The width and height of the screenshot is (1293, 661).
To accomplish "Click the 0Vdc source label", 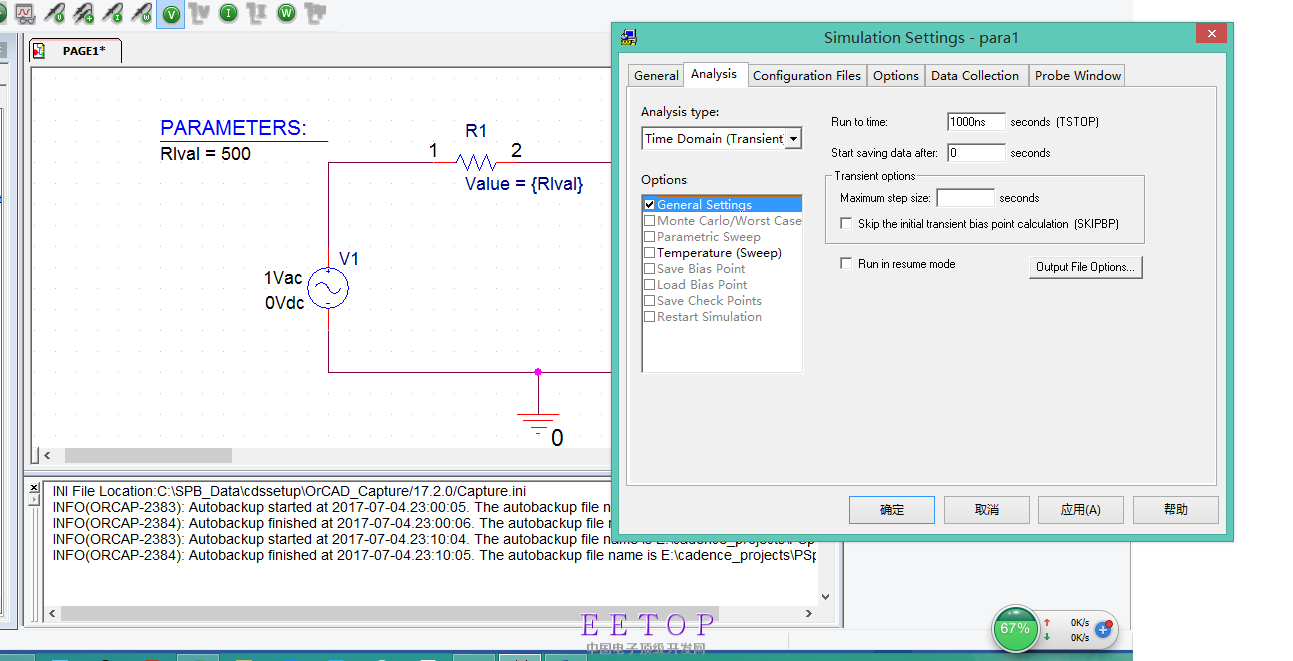I will [x=284, y=302].
